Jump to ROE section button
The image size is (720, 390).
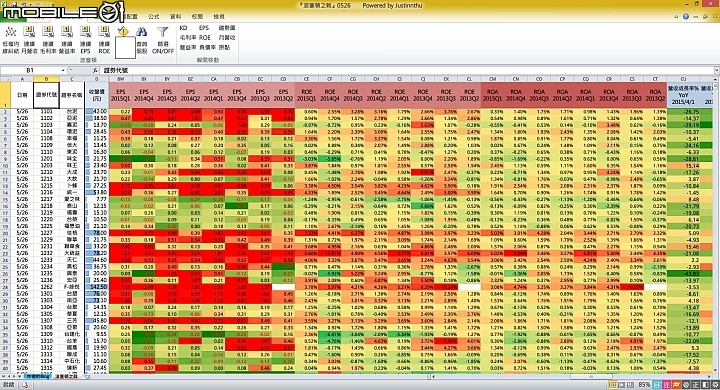(205, 38)
